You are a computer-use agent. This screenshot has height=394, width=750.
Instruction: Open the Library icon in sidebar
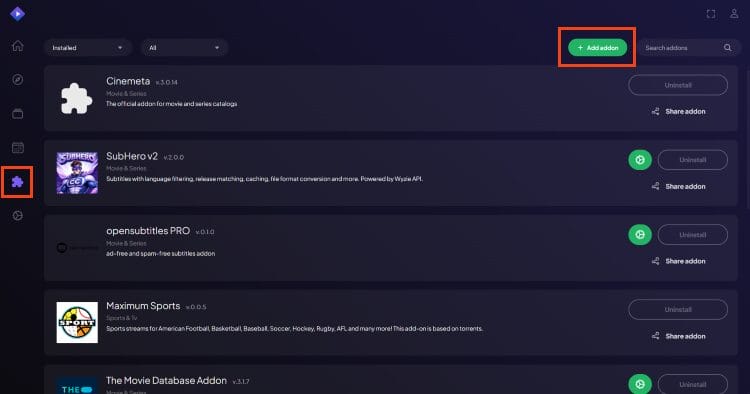pyautogui.click(x=18, y=114)
